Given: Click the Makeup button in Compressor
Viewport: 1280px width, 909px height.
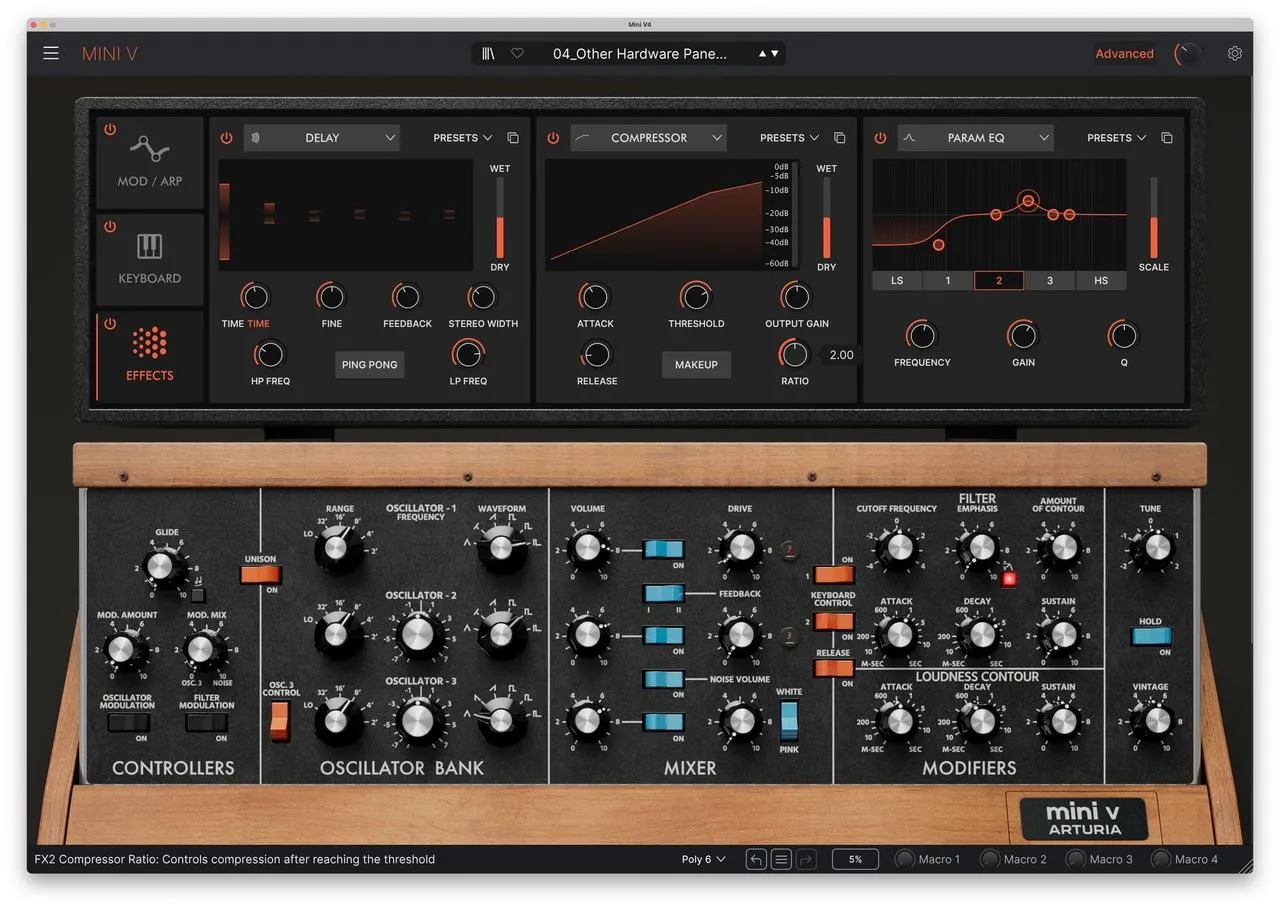Looking at the screenshot, I should (696, 365).
